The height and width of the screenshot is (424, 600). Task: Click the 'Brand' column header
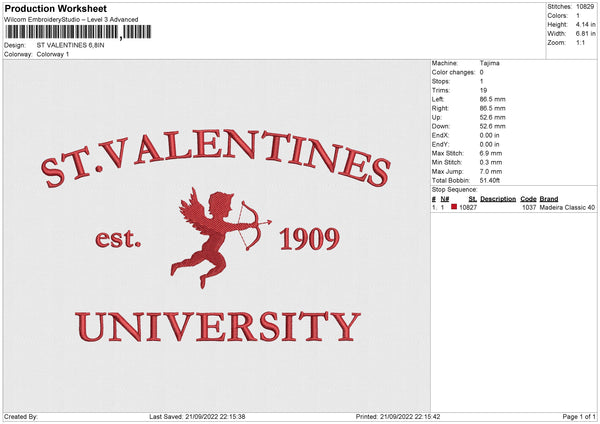(549, 199)
